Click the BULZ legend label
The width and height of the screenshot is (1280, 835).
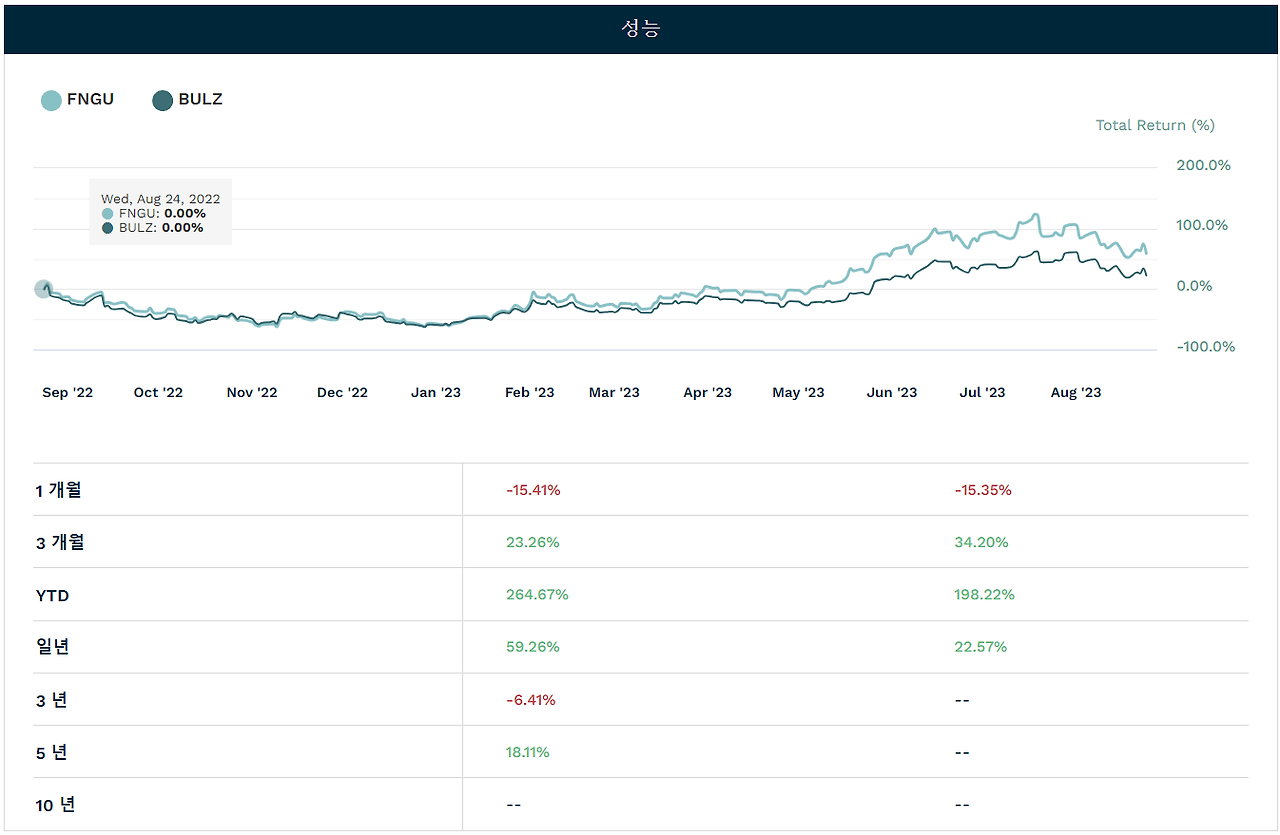pos(200,99)
